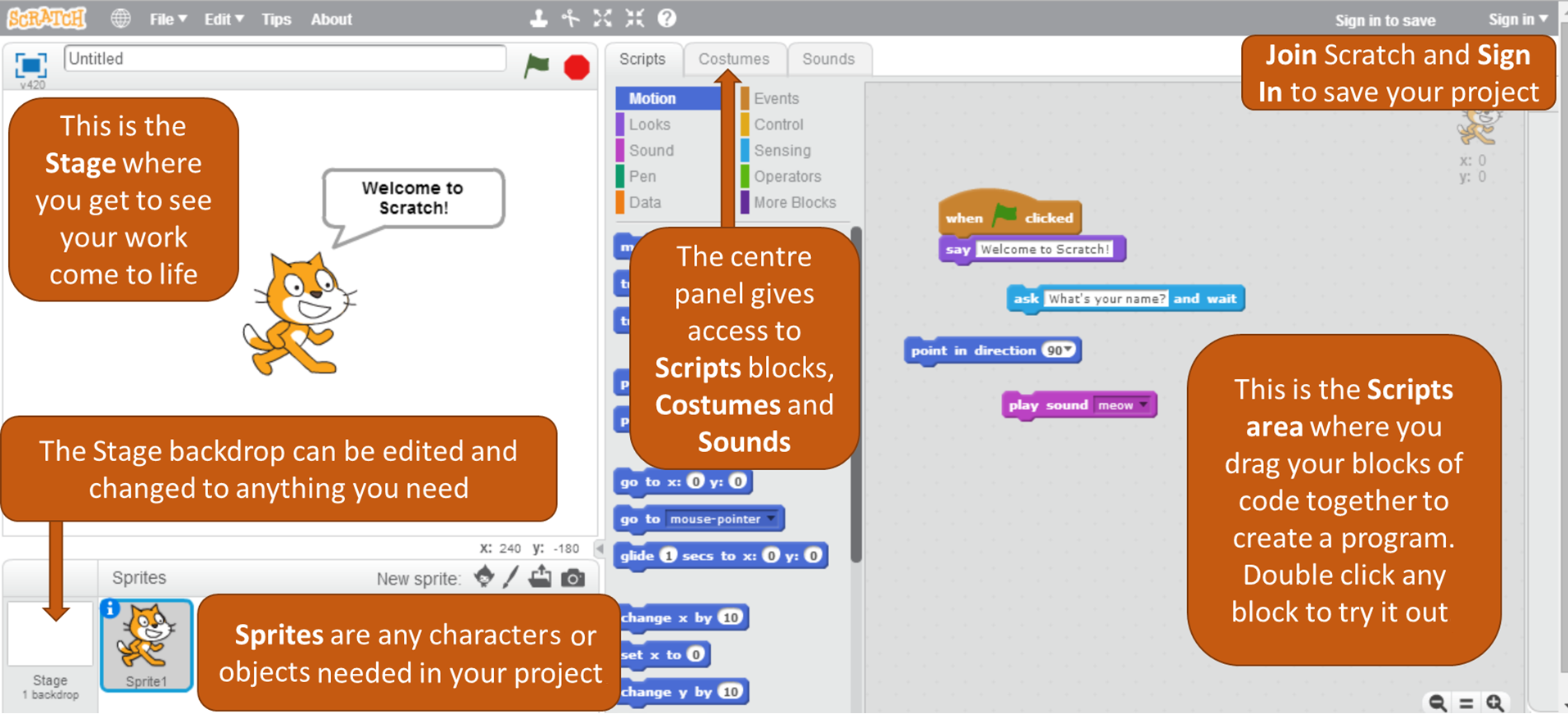
Task: Click the green flag to run project
Action: click(x=537, y=66)
